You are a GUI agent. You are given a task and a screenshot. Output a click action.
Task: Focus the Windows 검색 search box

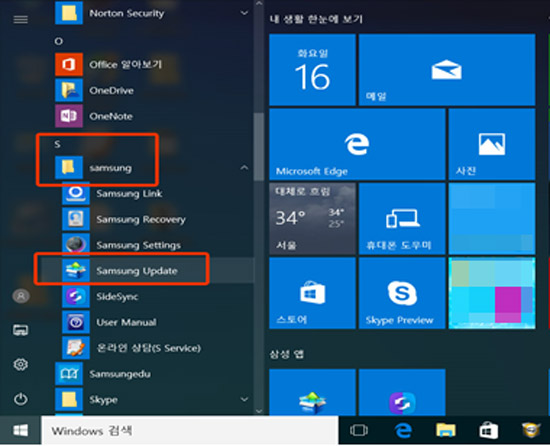190,430
